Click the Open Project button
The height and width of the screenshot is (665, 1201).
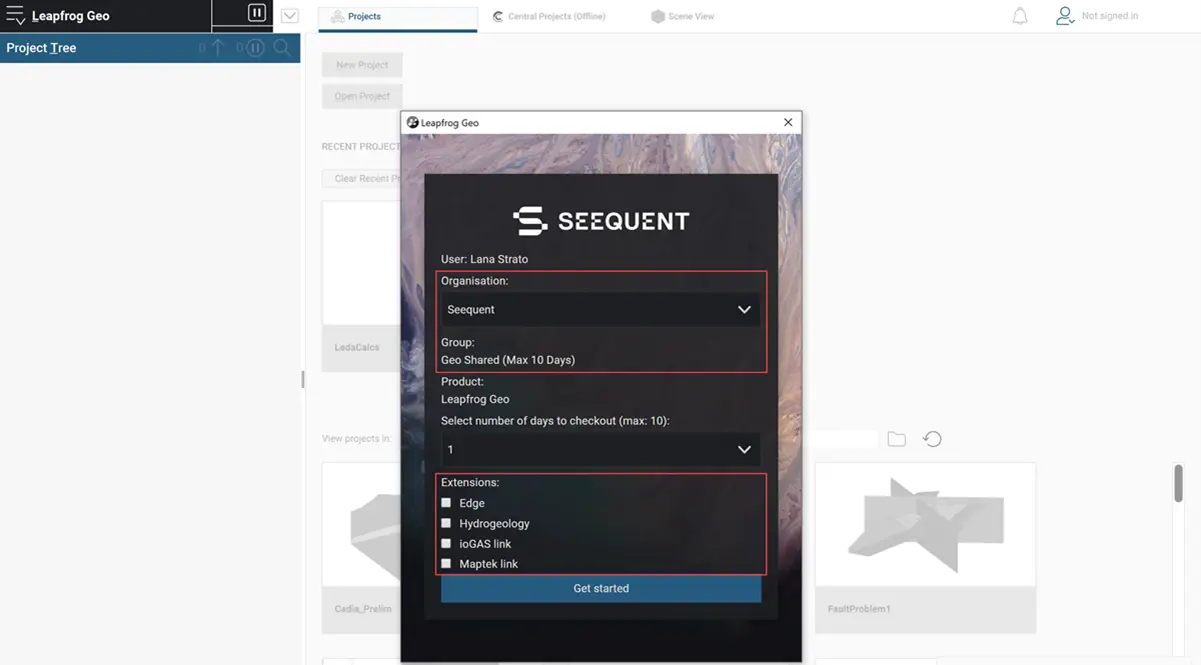362,96
